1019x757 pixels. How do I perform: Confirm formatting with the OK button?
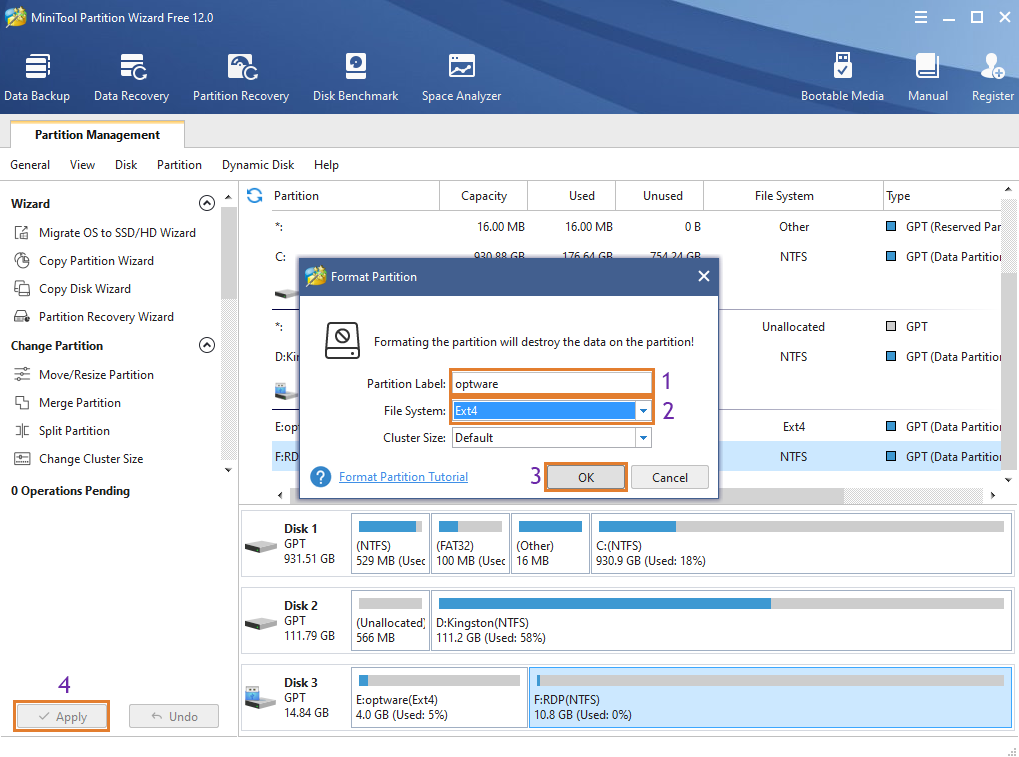click(586, 477)
